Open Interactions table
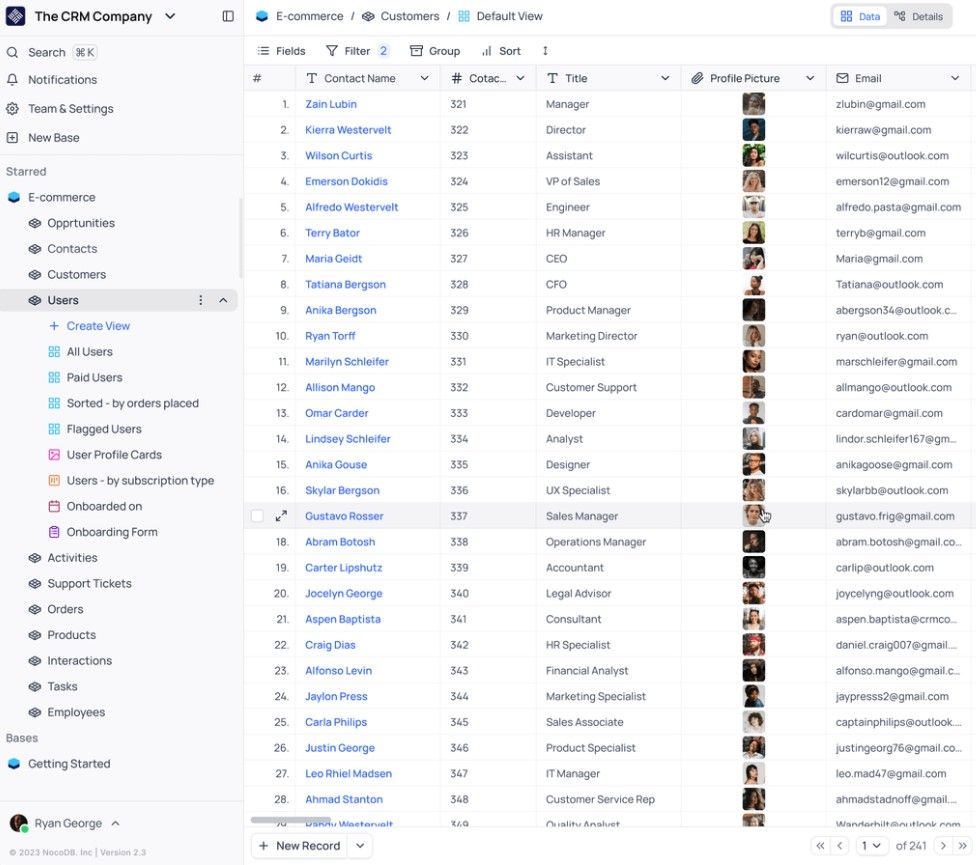 pyautogui.click(x=79, y=661)
